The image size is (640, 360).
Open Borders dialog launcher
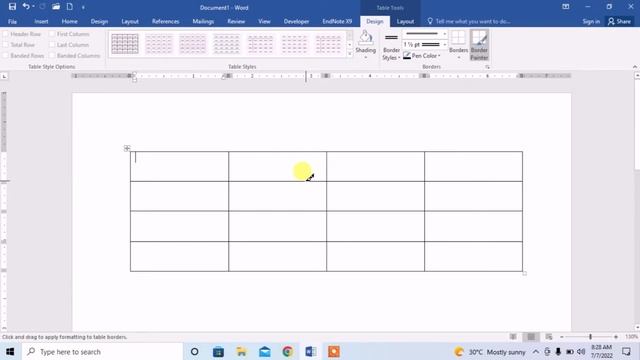pos(487,67)
